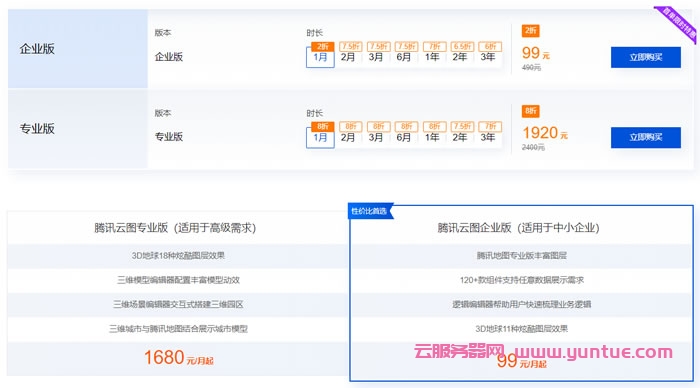Viewport: 700px width, 388px height.
Task: Click the crossed-out 2400元 original price
Action: (533, 147)
